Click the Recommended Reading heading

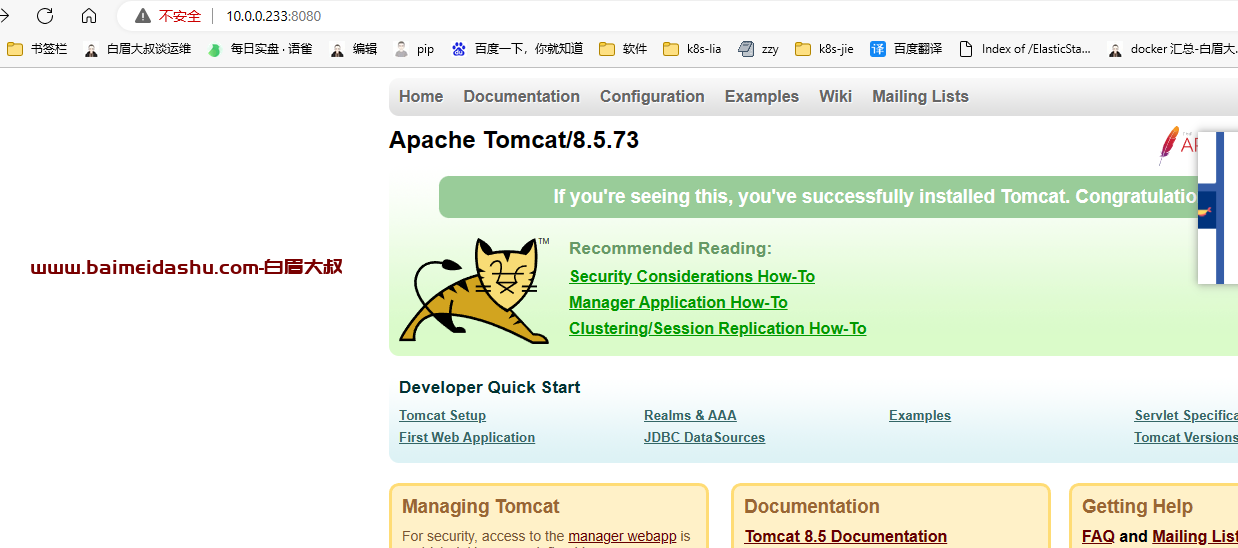[x=670, y=248]
